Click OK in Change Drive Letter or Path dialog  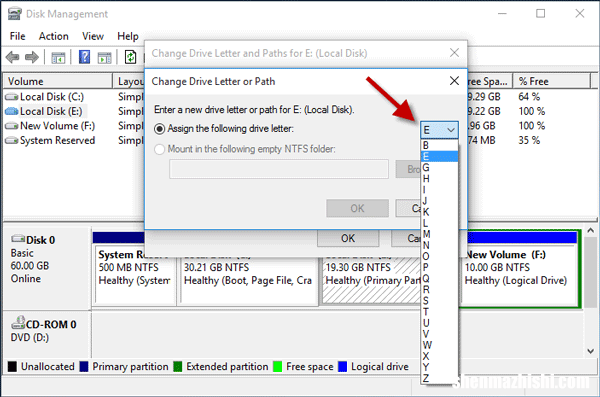click(357, 208)
